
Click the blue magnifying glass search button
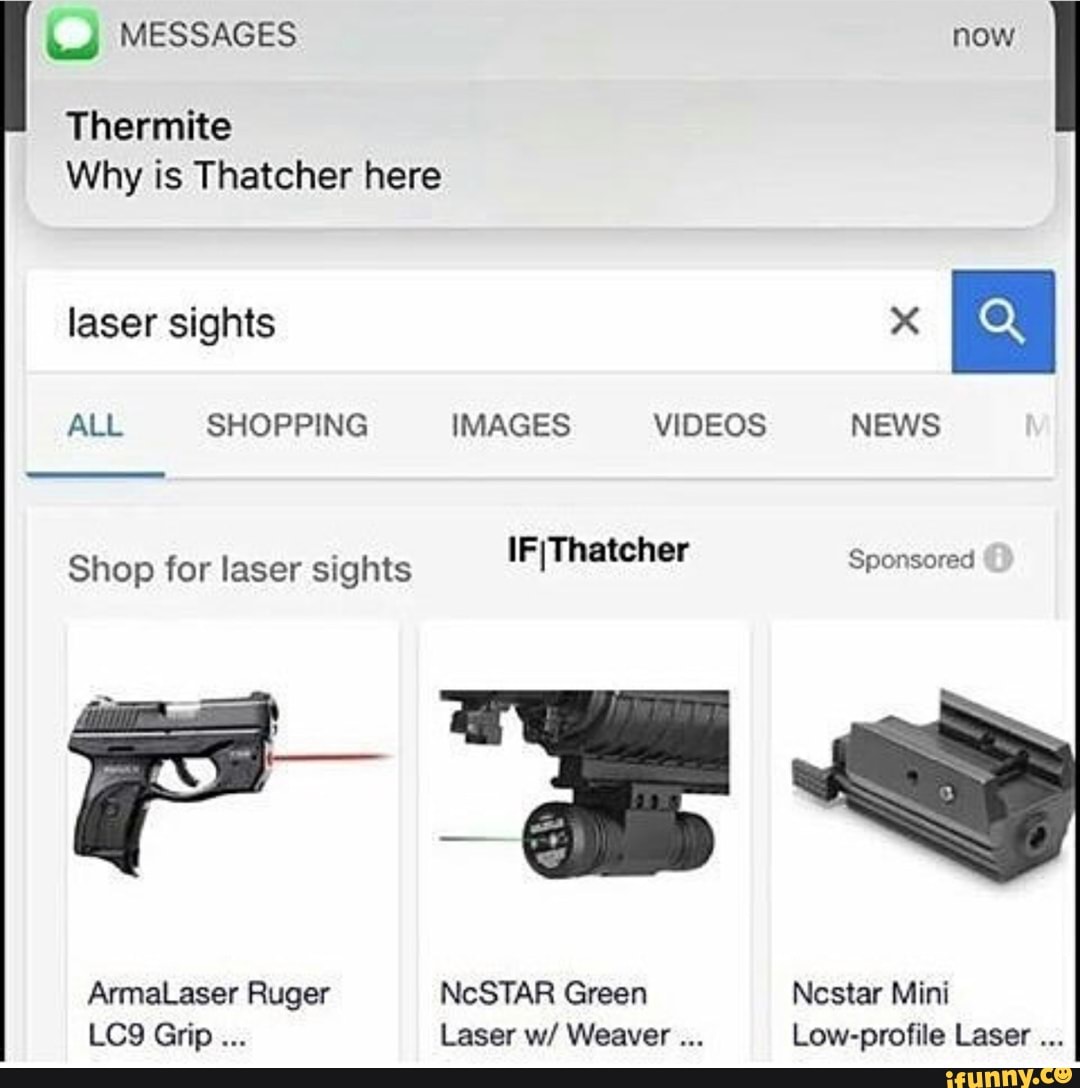click(x=1003, y=322)
